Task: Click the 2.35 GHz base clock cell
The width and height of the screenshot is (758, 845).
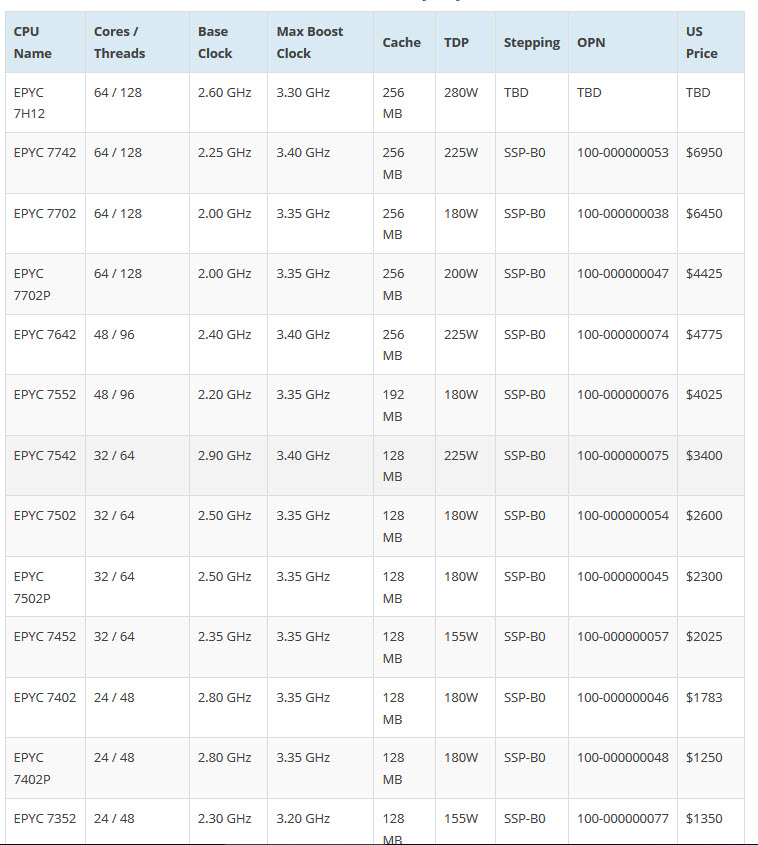Action: coord(228,647)
